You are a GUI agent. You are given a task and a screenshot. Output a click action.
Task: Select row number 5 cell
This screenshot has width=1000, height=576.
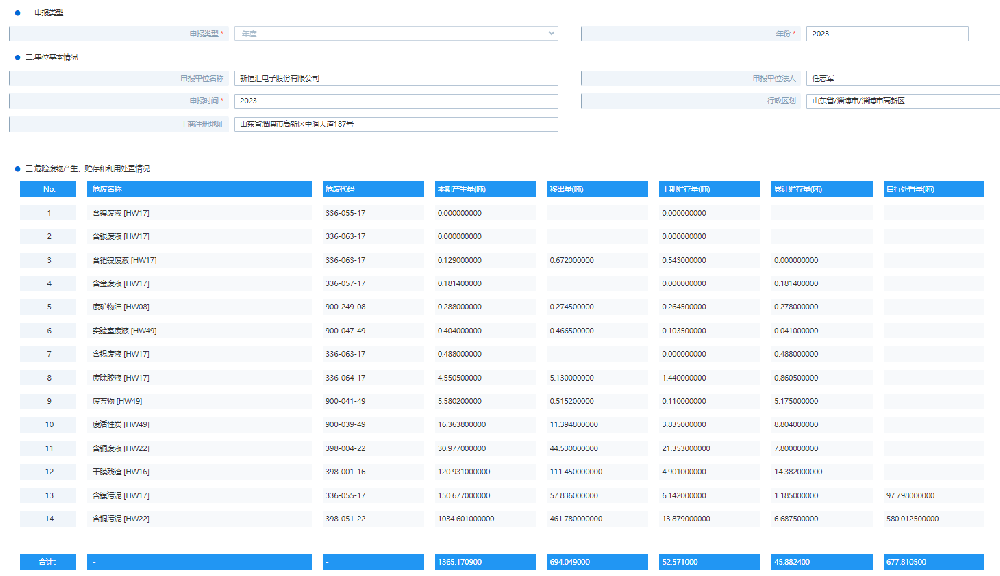[x=48, y=307]
